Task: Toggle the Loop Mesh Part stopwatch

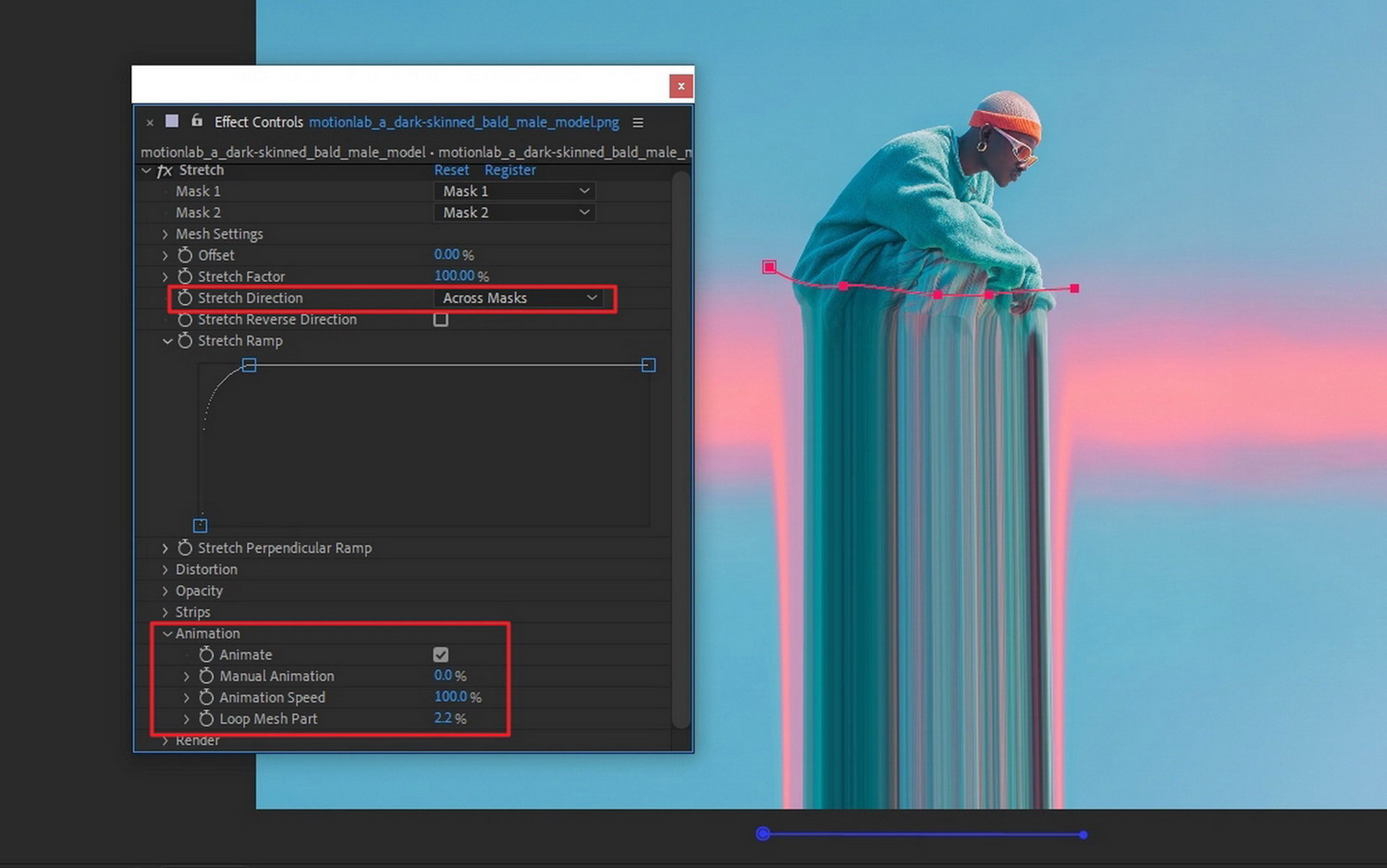Action: click(206, 718)
